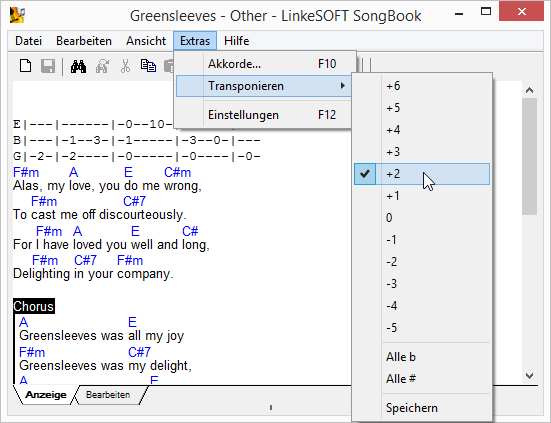Open the Ansicht menu
The width and height of the screenshot is (551, 423).
click(x=146, y=41)
